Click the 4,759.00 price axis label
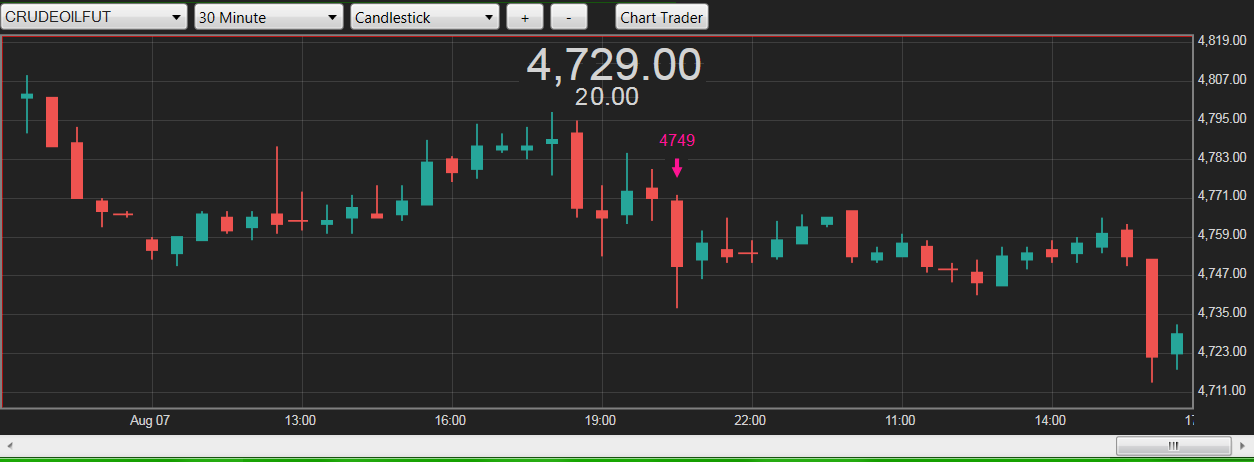 coord(1220,234)
